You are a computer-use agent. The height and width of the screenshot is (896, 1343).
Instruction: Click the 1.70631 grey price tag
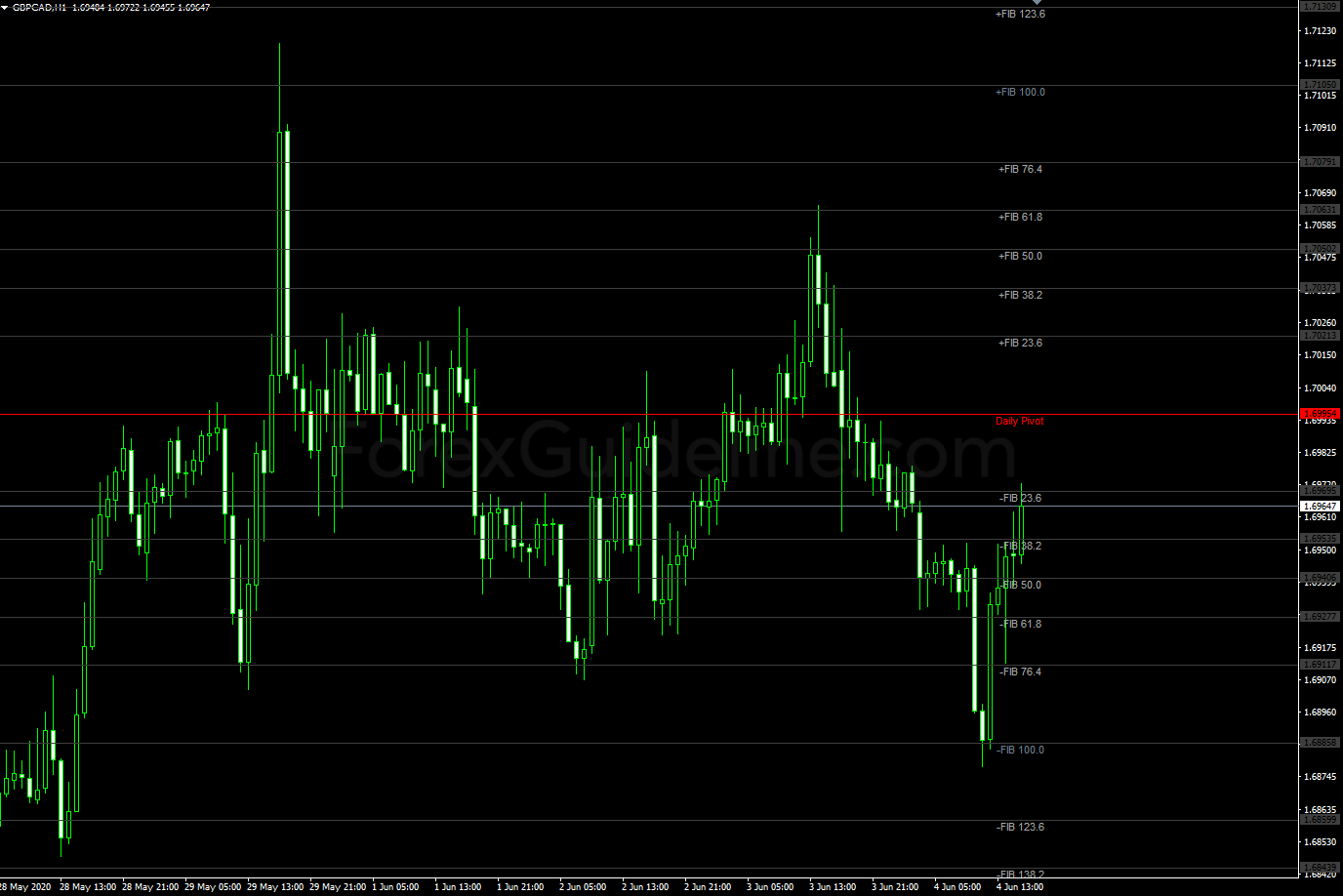pos(1321,210)
